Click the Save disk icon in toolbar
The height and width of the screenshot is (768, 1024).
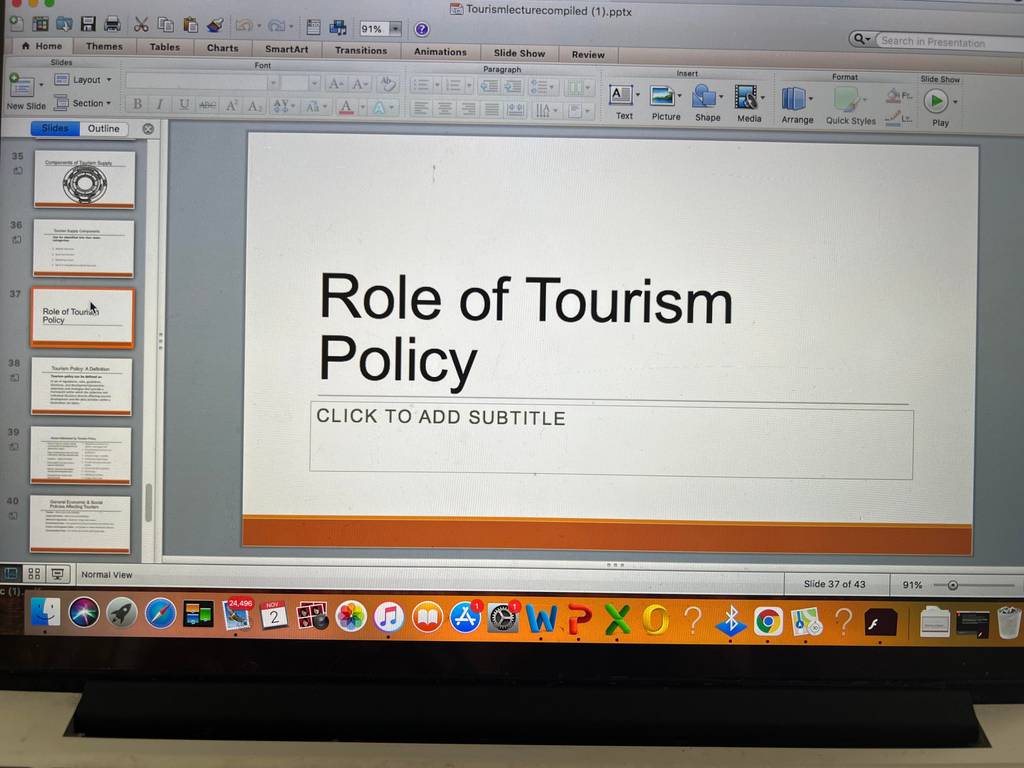point(88,24)
